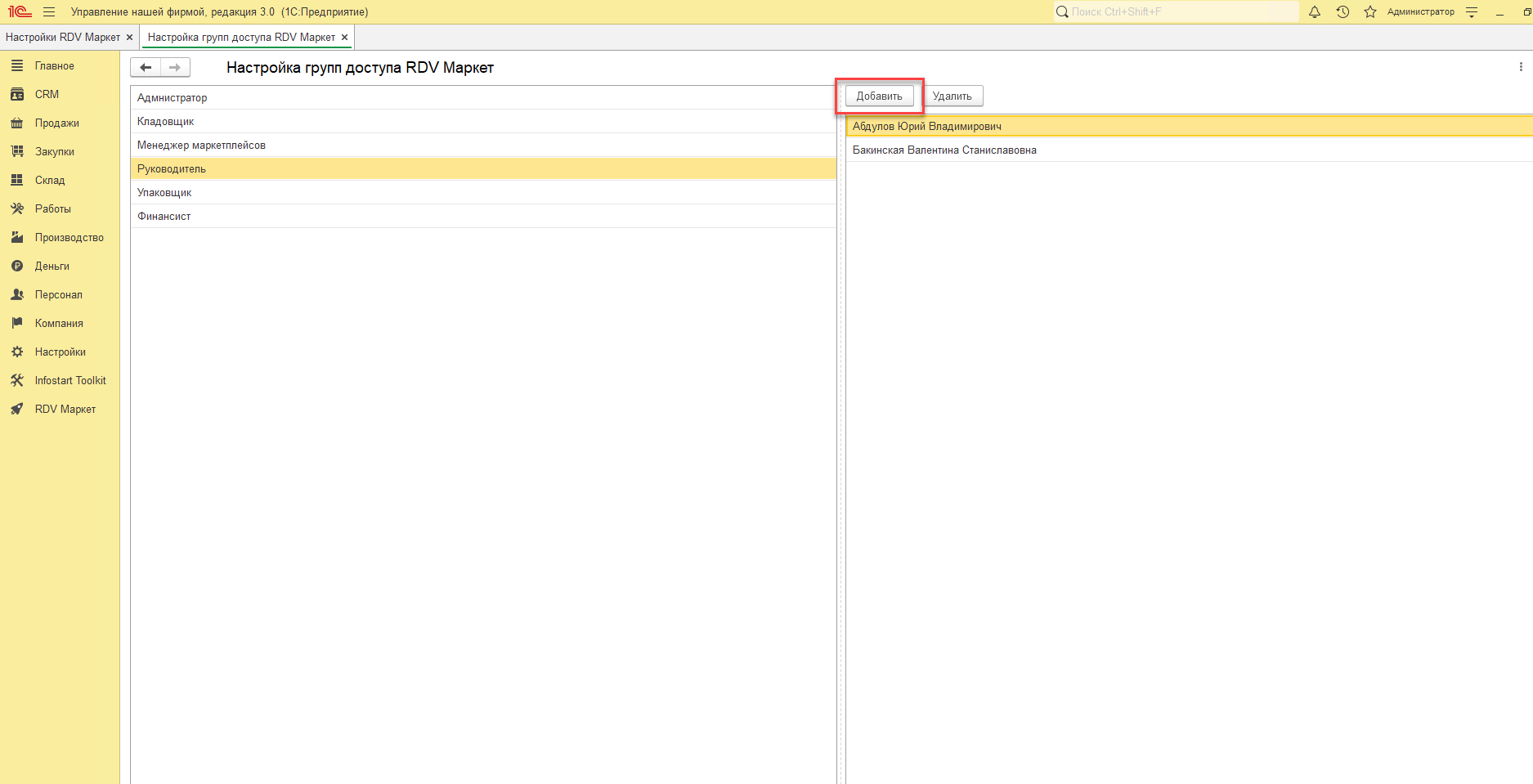This screenshot has width=1533, height=784.
Task: Select the Руководитель access group row
Action: (483, 168)
